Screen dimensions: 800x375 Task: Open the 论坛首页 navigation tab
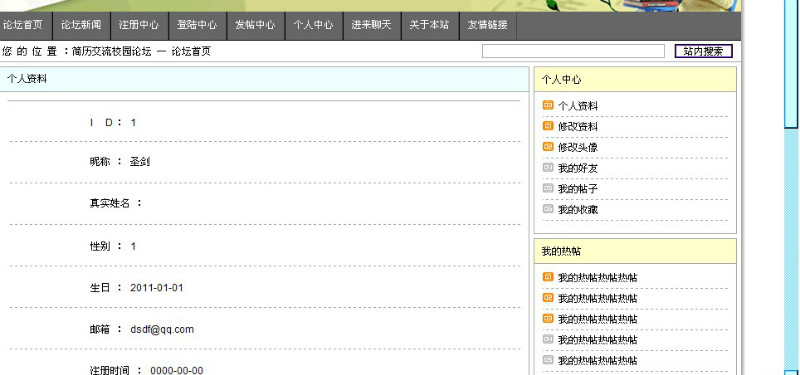tap(23, 25)
